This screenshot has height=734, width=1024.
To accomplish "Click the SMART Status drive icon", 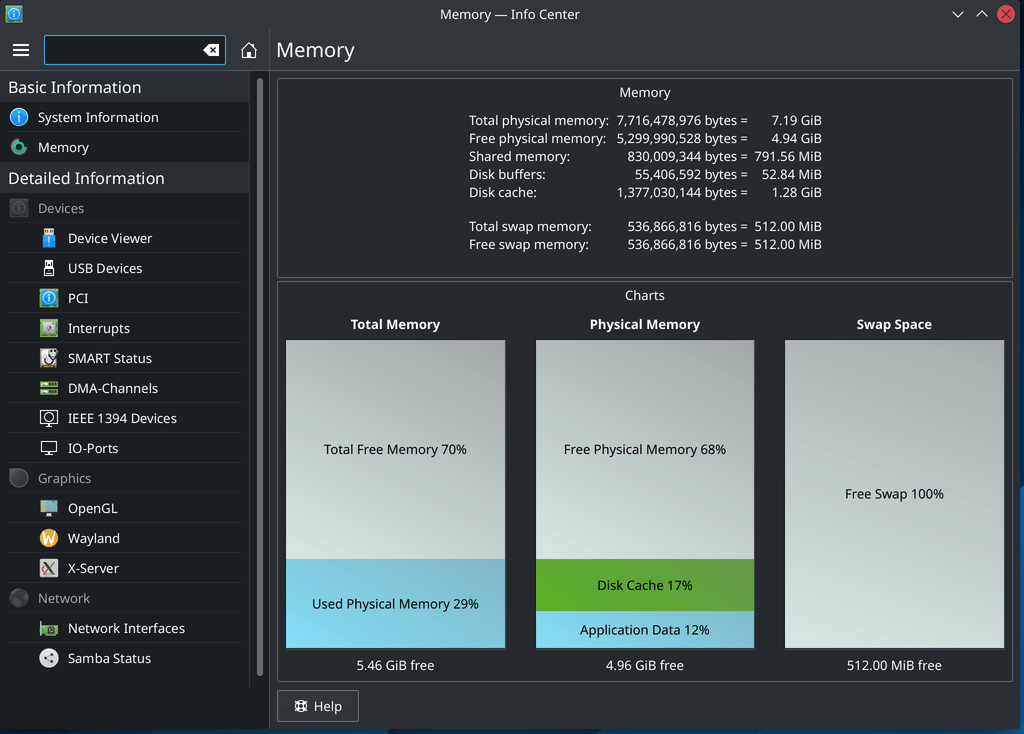I will click(x=49, y=359).
